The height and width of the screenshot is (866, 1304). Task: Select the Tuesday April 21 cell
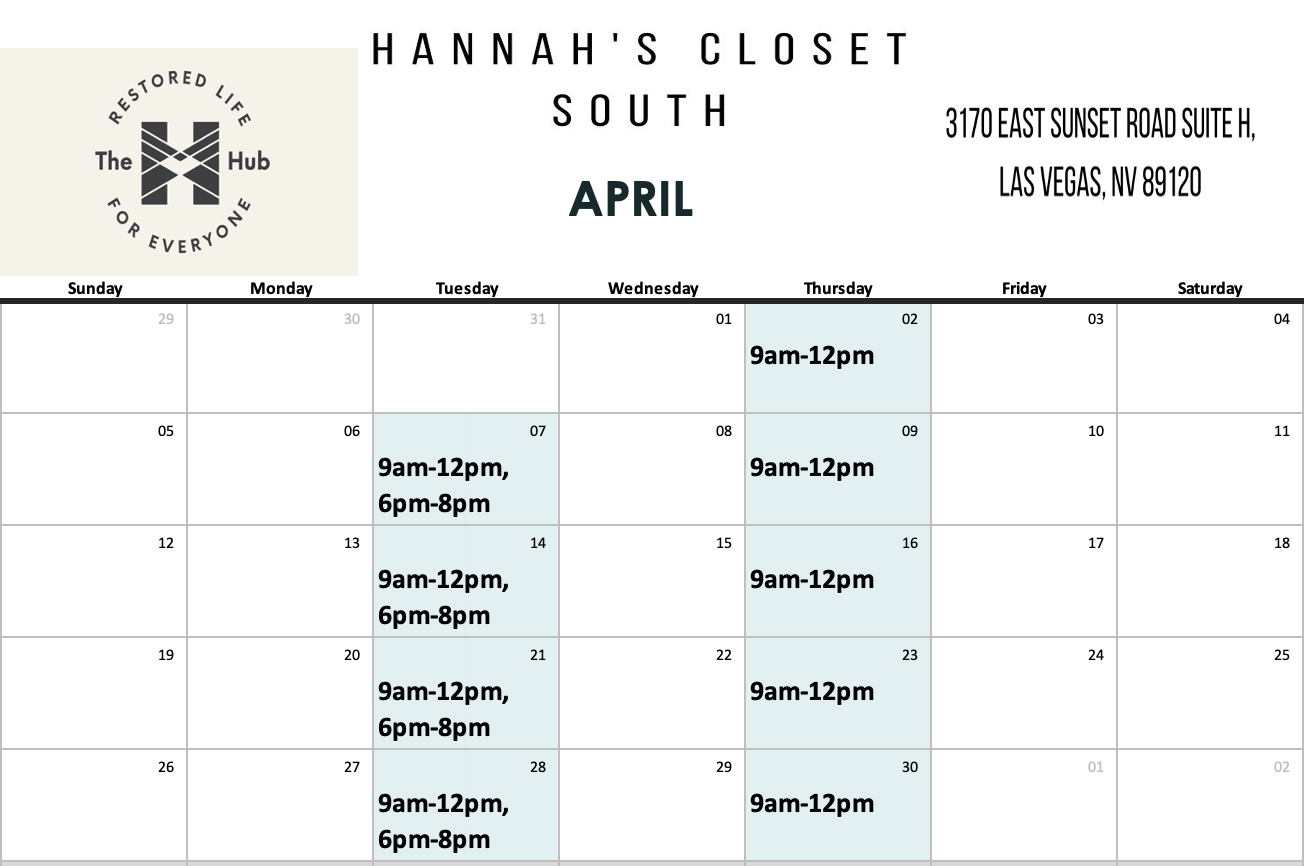pos(466,694)
